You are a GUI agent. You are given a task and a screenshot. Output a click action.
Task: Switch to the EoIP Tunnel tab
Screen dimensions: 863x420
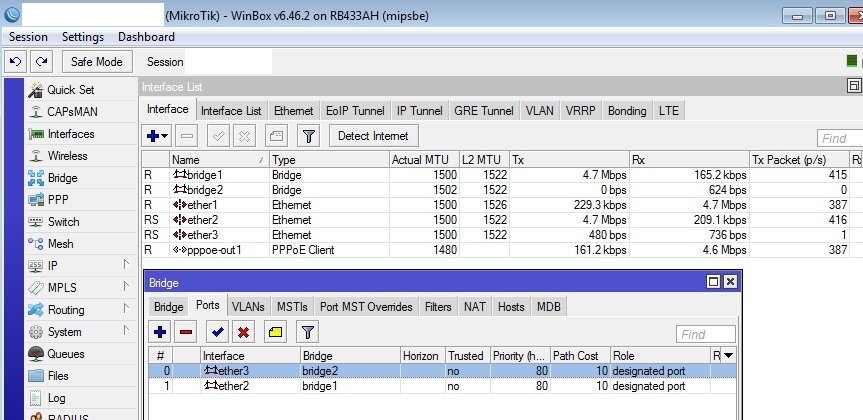coord(355,111)
